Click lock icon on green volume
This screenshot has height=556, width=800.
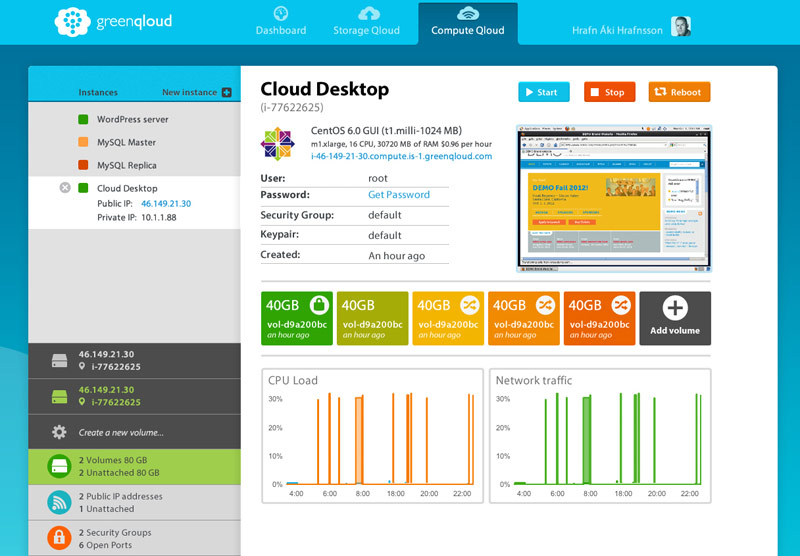click(x=319, y=306)
